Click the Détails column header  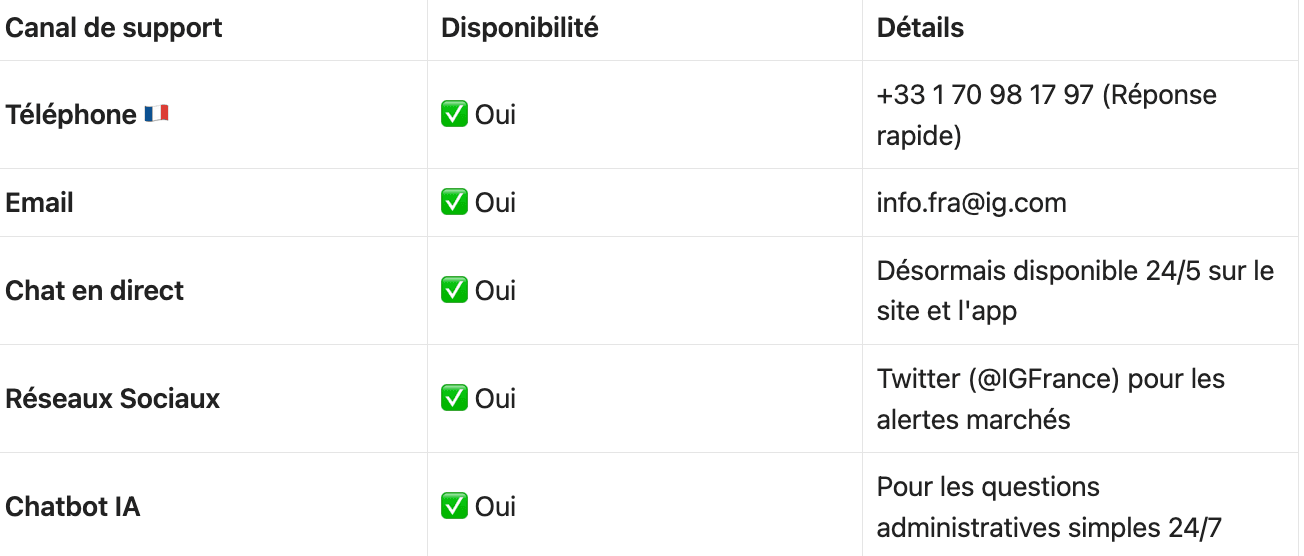click(x=920, y=28)
